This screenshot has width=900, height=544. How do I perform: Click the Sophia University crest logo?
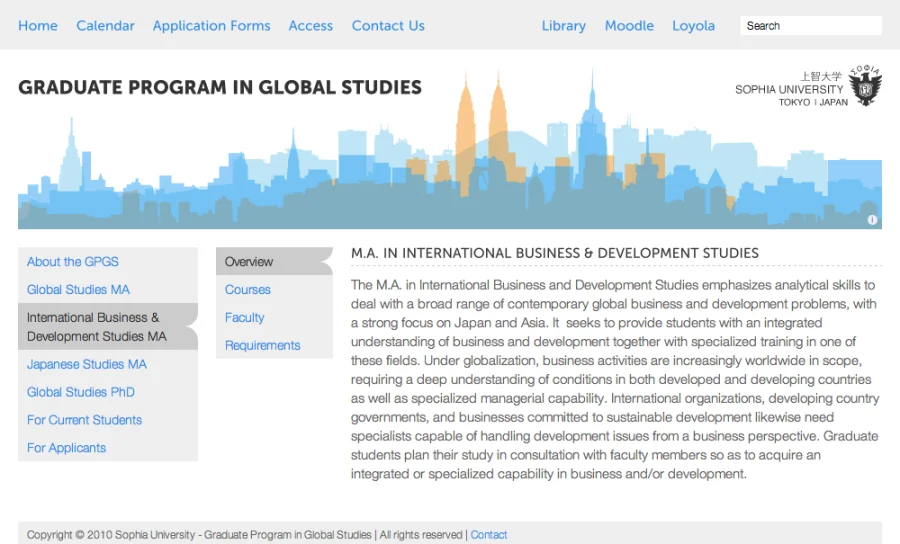(865, 86)
